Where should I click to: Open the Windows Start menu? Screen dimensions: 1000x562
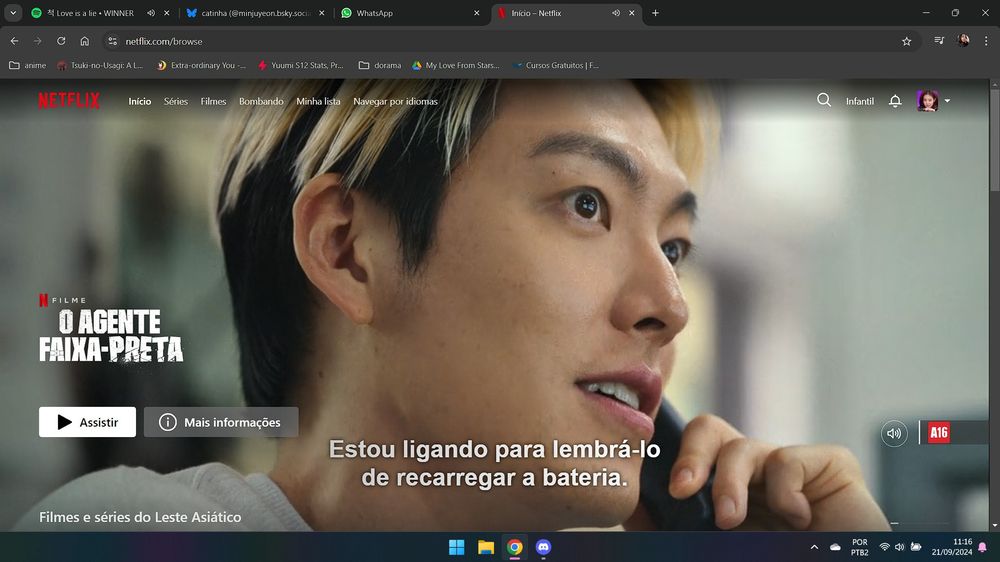(x=457, y=547)
